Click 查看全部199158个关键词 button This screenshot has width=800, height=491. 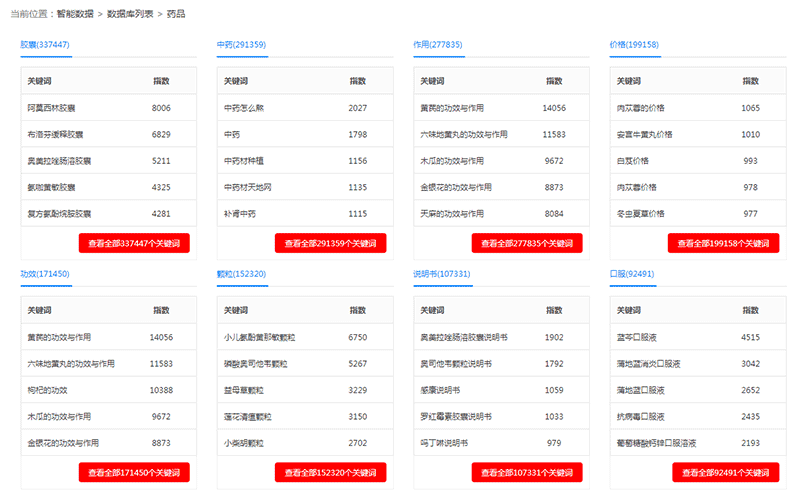pos(723,243)
